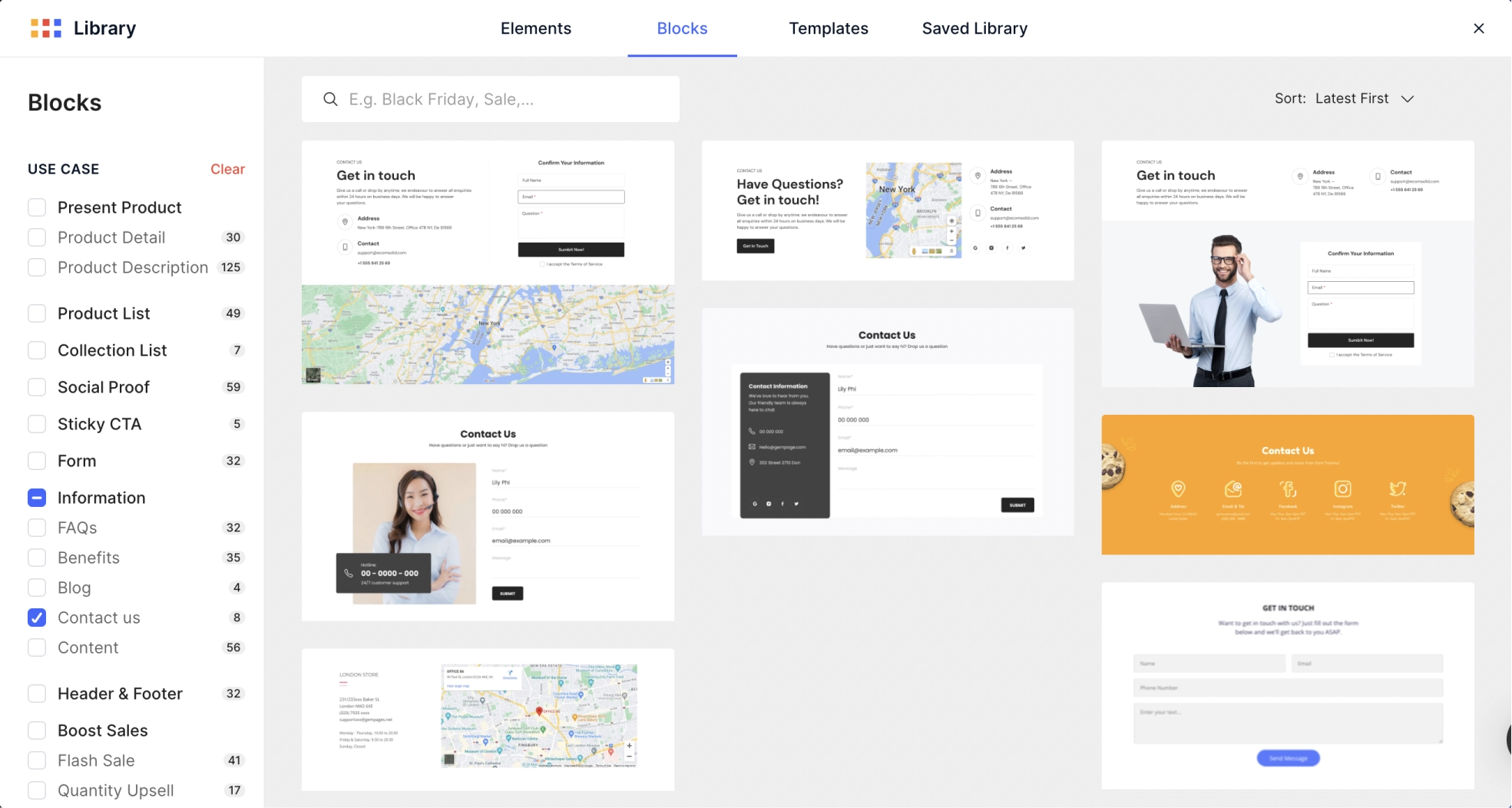Click Email icon in orange Contact Us block

[x=1233, y=488]
